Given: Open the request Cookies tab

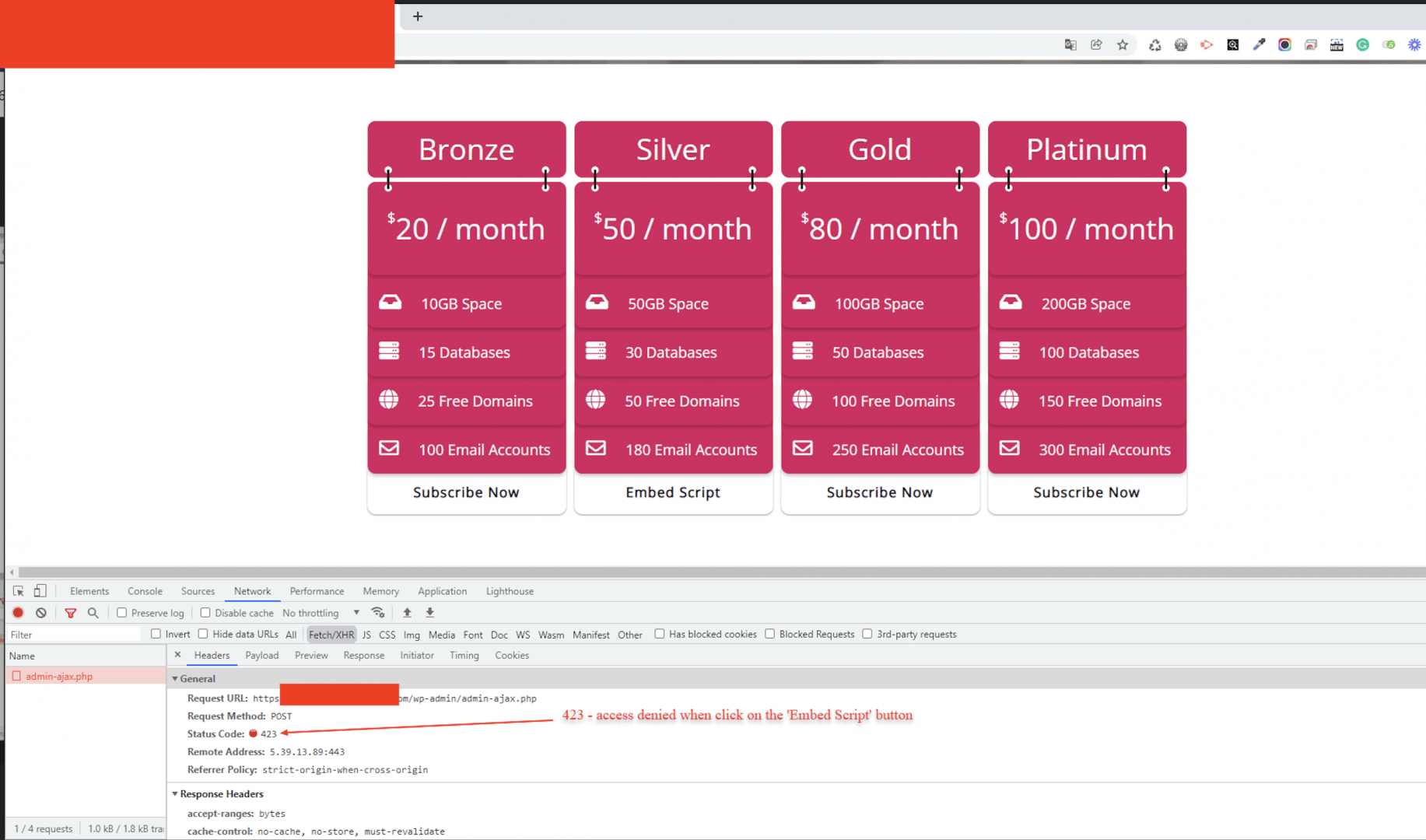Looking at the screenshot, I should coord(512,656).
